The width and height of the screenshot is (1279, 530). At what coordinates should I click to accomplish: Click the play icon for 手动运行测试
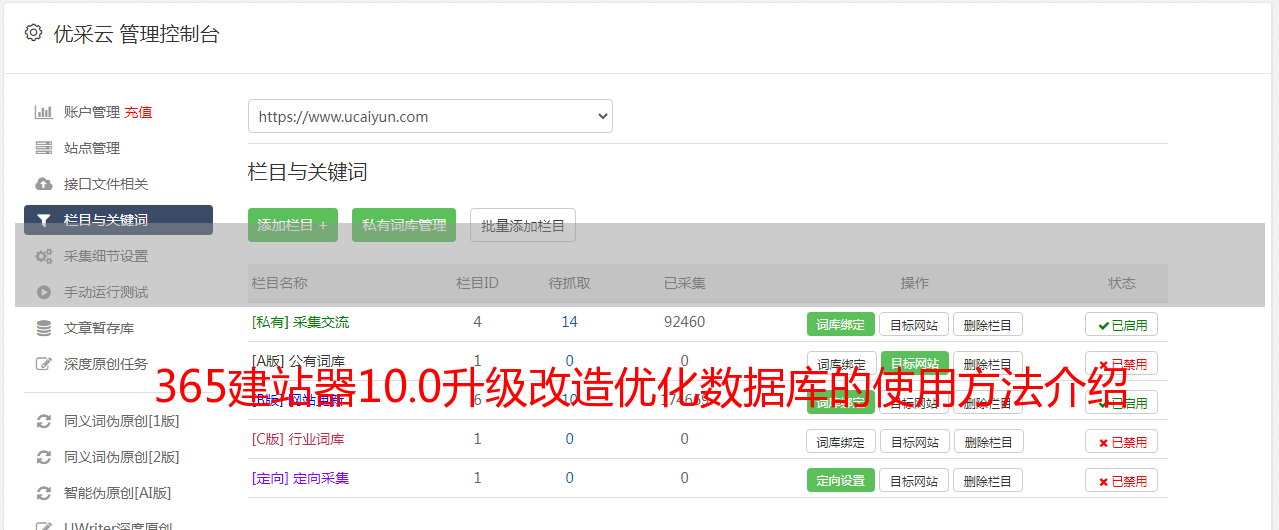pos(44,292)
